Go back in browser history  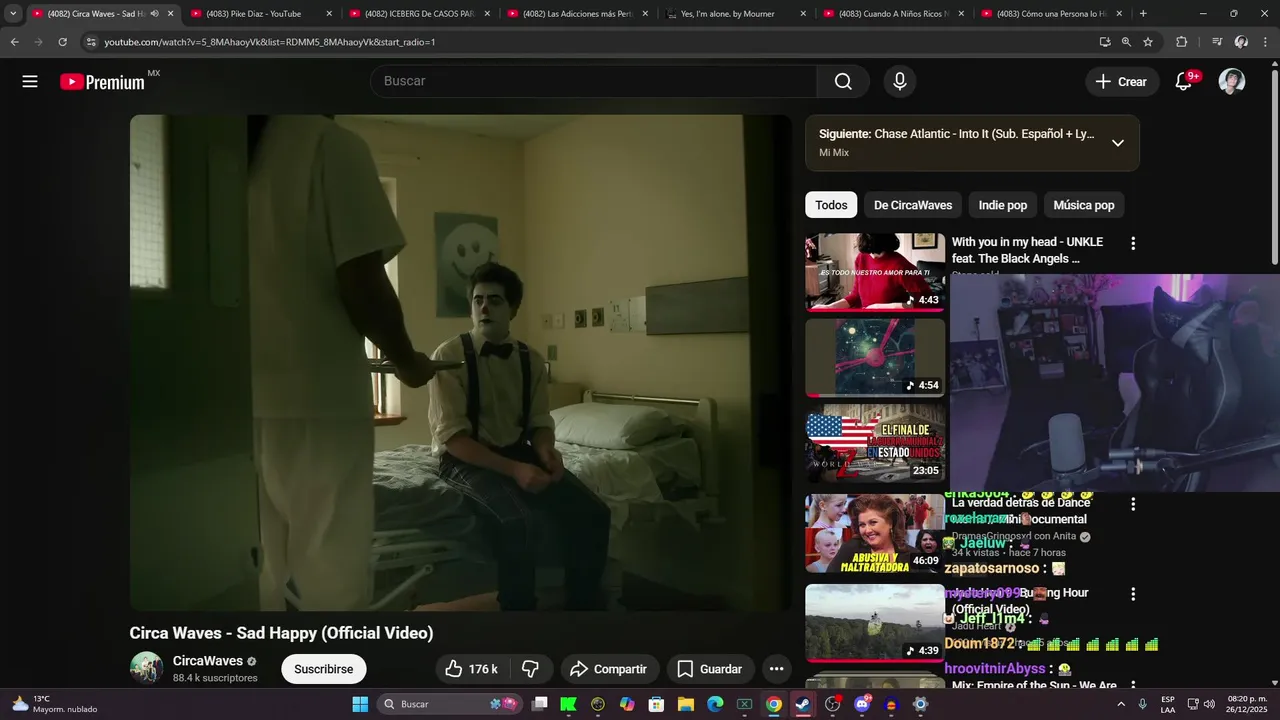(14, 42)
